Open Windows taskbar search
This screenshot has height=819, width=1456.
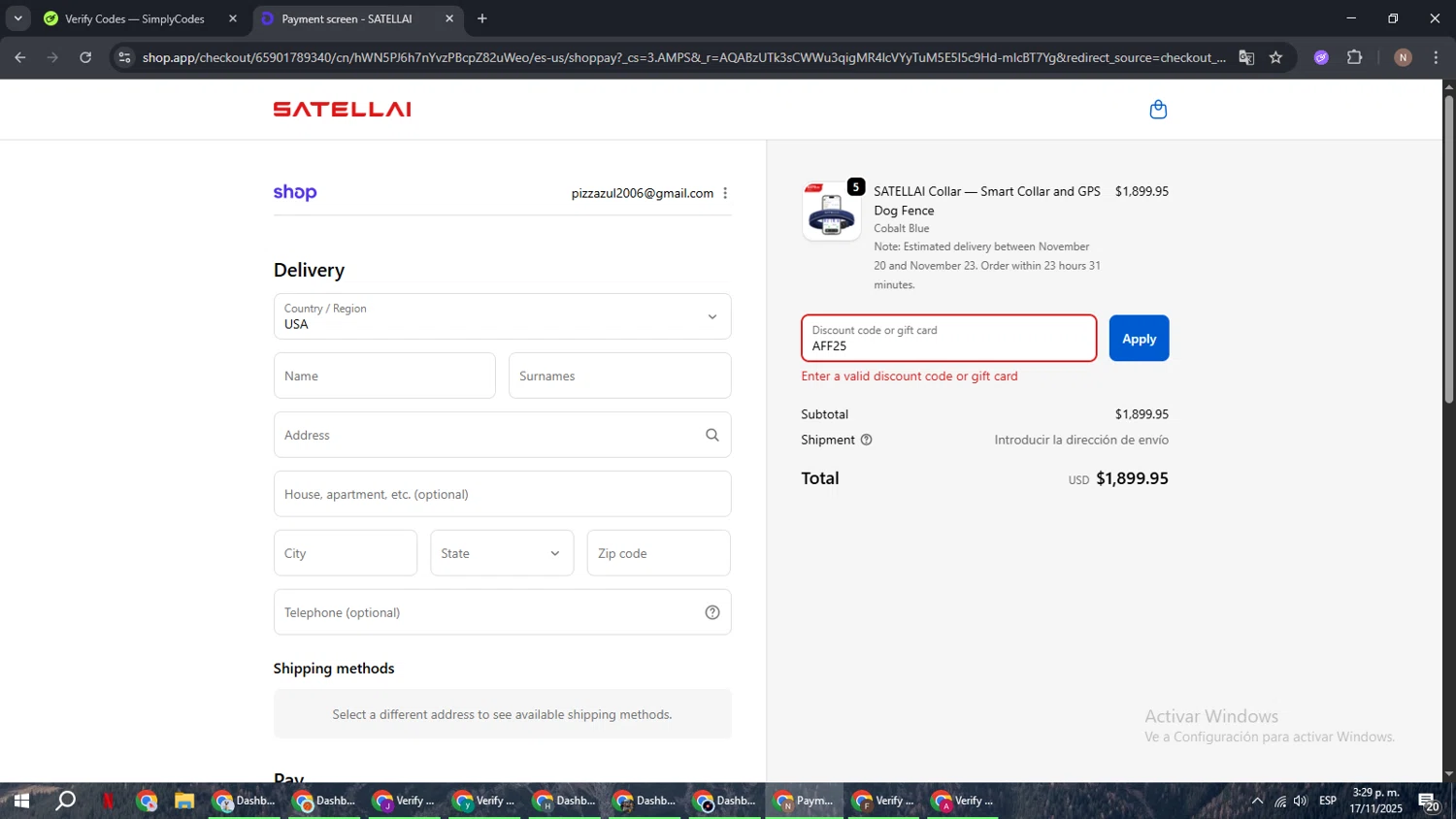pyautogui.click(x=65, y=801)
